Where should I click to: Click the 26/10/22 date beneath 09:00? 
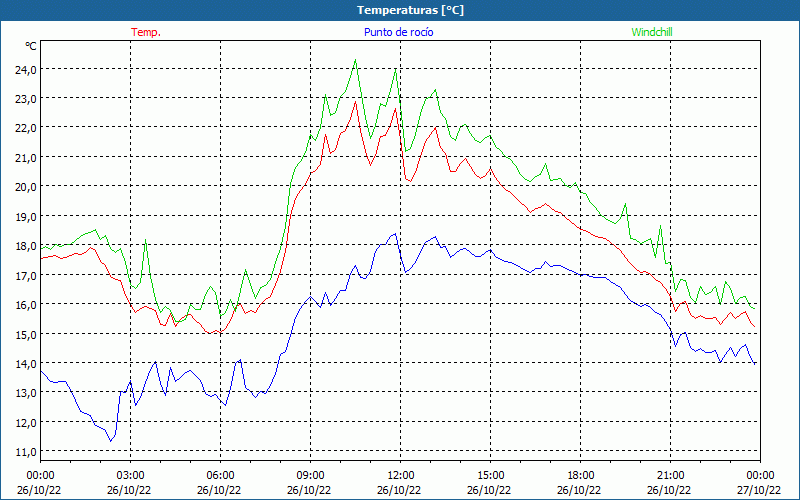point(309,490)
